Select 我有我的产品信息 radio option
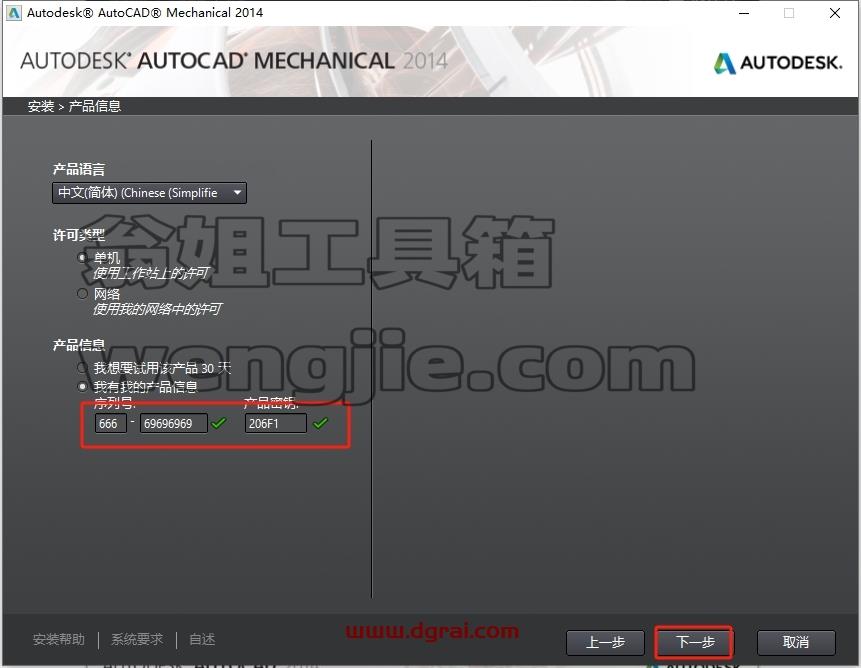Image resolution: width=861 pixels, height=668 pixels. 82,386
